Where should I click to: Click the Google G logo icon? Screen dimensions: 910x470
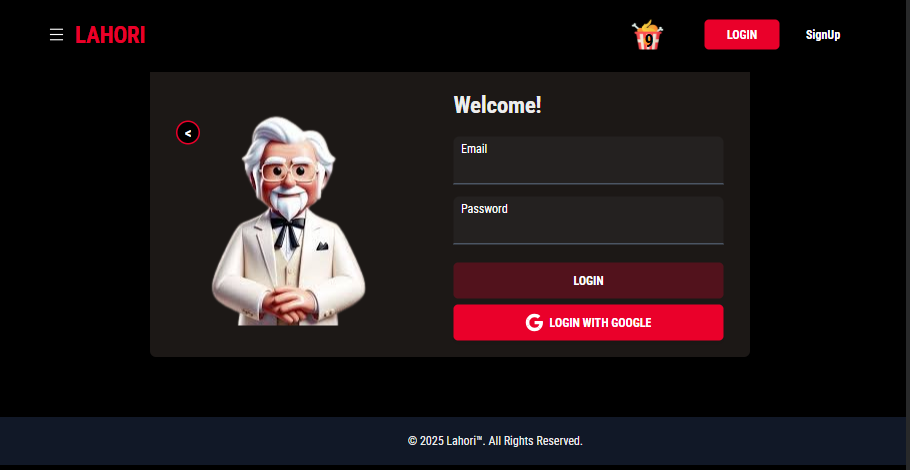pos(534,323)
